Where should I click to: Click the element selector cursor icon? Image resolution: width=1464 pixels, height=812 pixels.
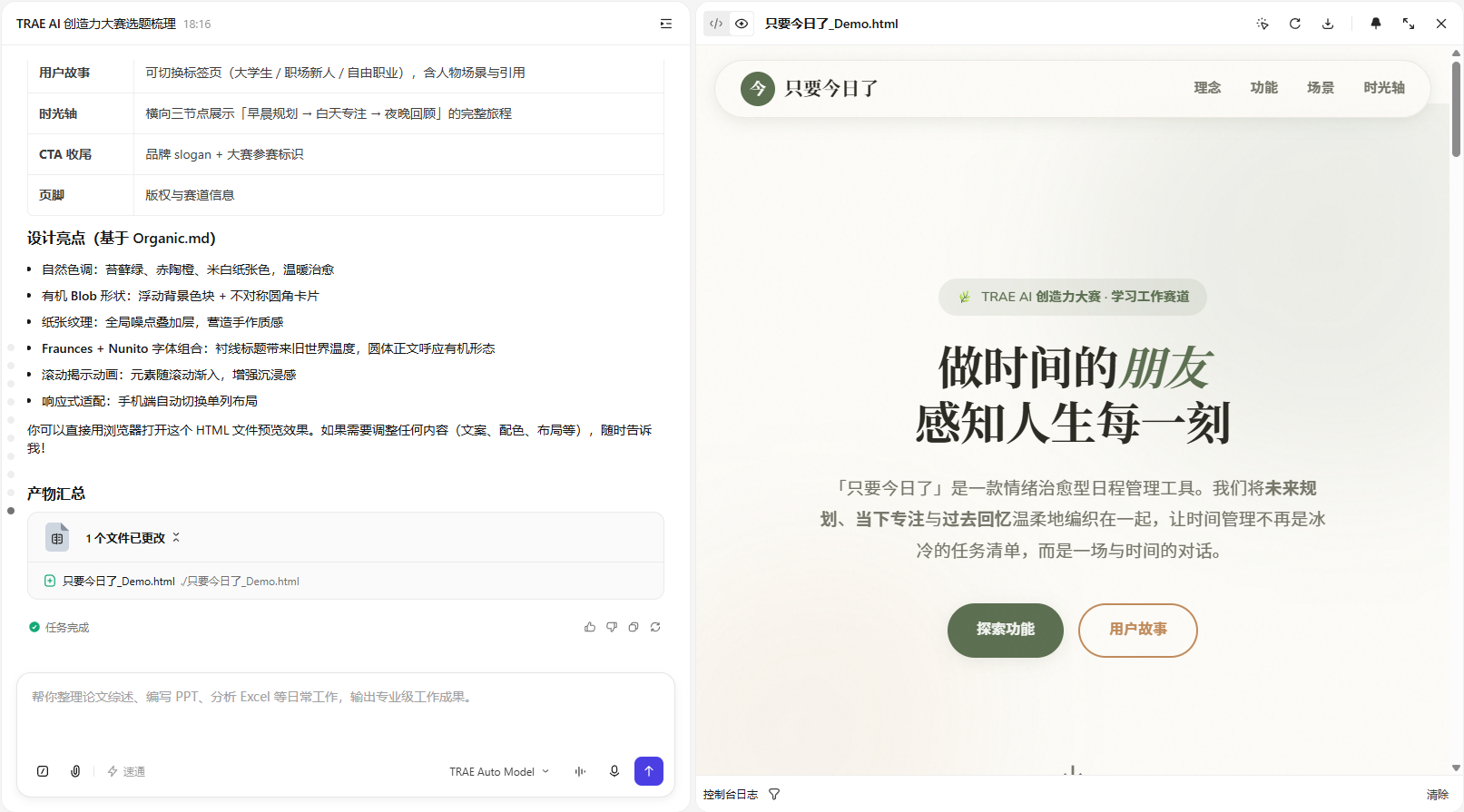click(x=1263, y=24)
